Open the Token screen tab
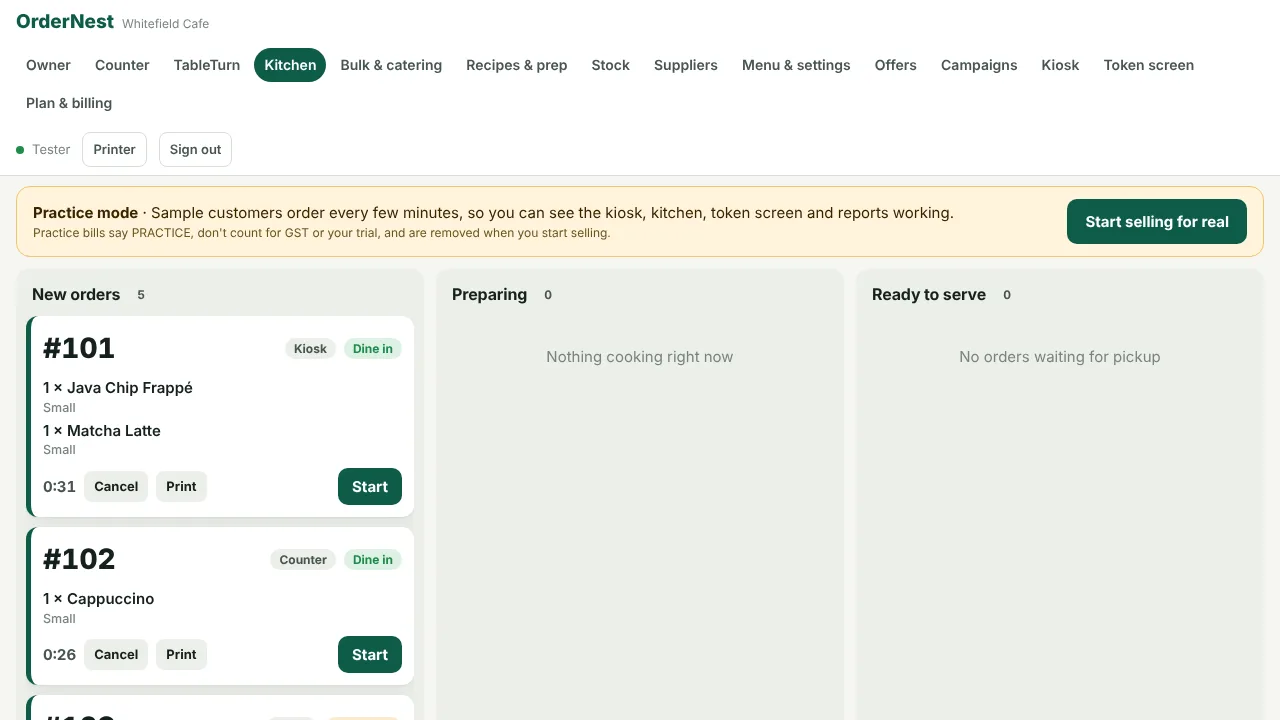Image resolution: width=1280 pixels, height=720 pixels. (1149, 65)
